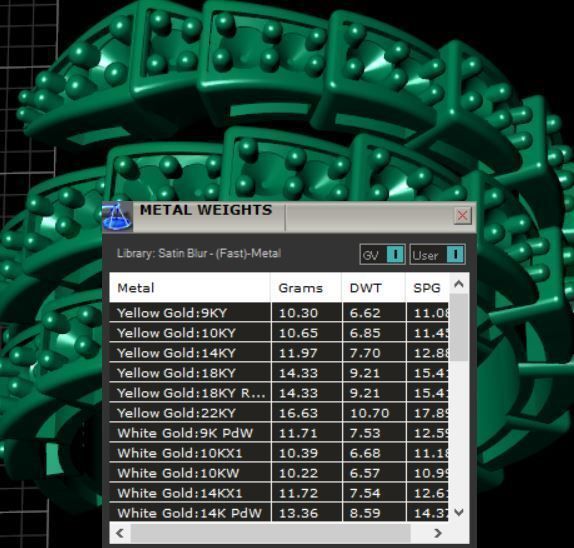Viewport: 574px width, 548px height.
Task: Click the 10.39 grams value
Action: pyautogui.click(x=298, y=453)
